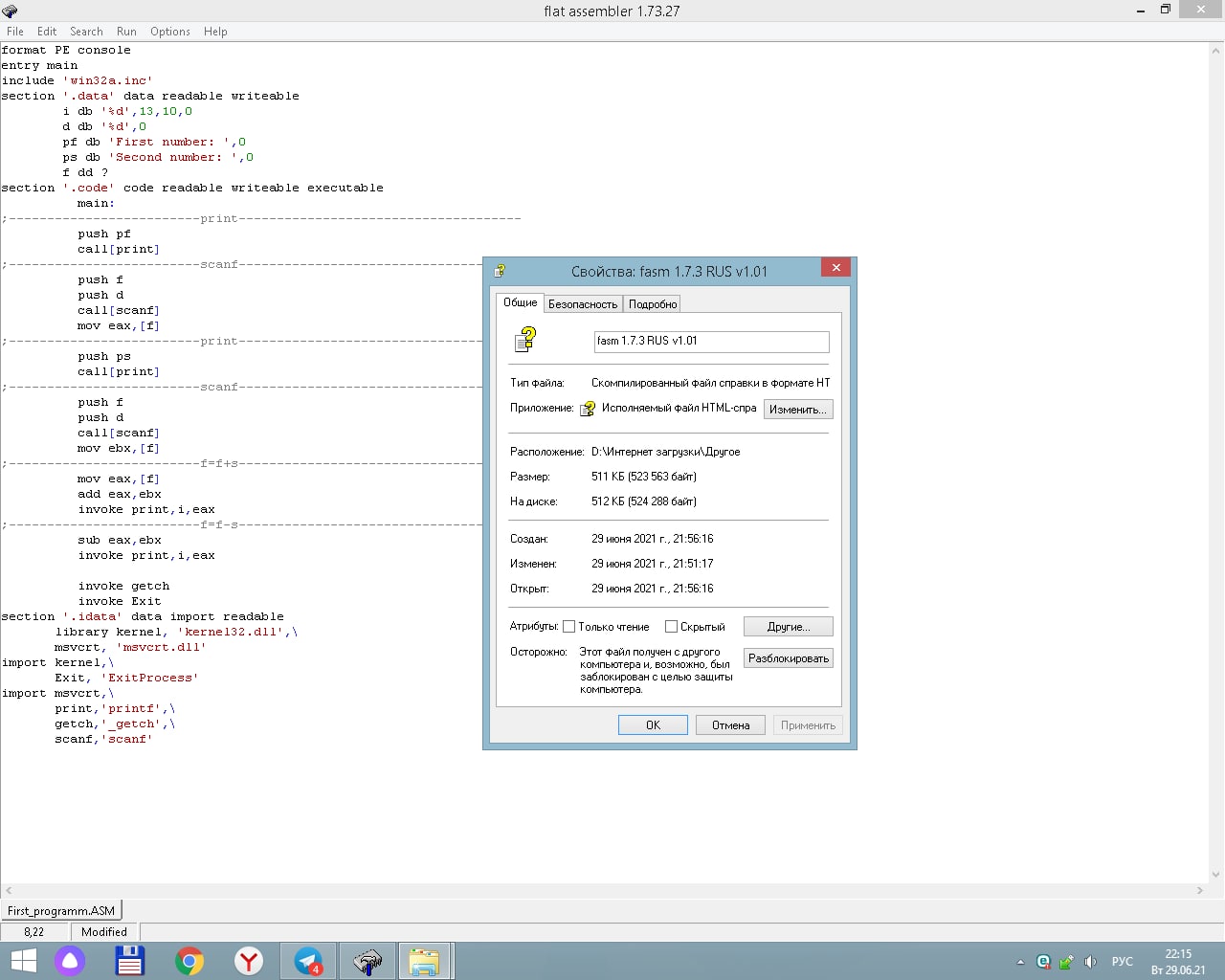Click the Изменить... button

tap(798, 410)
